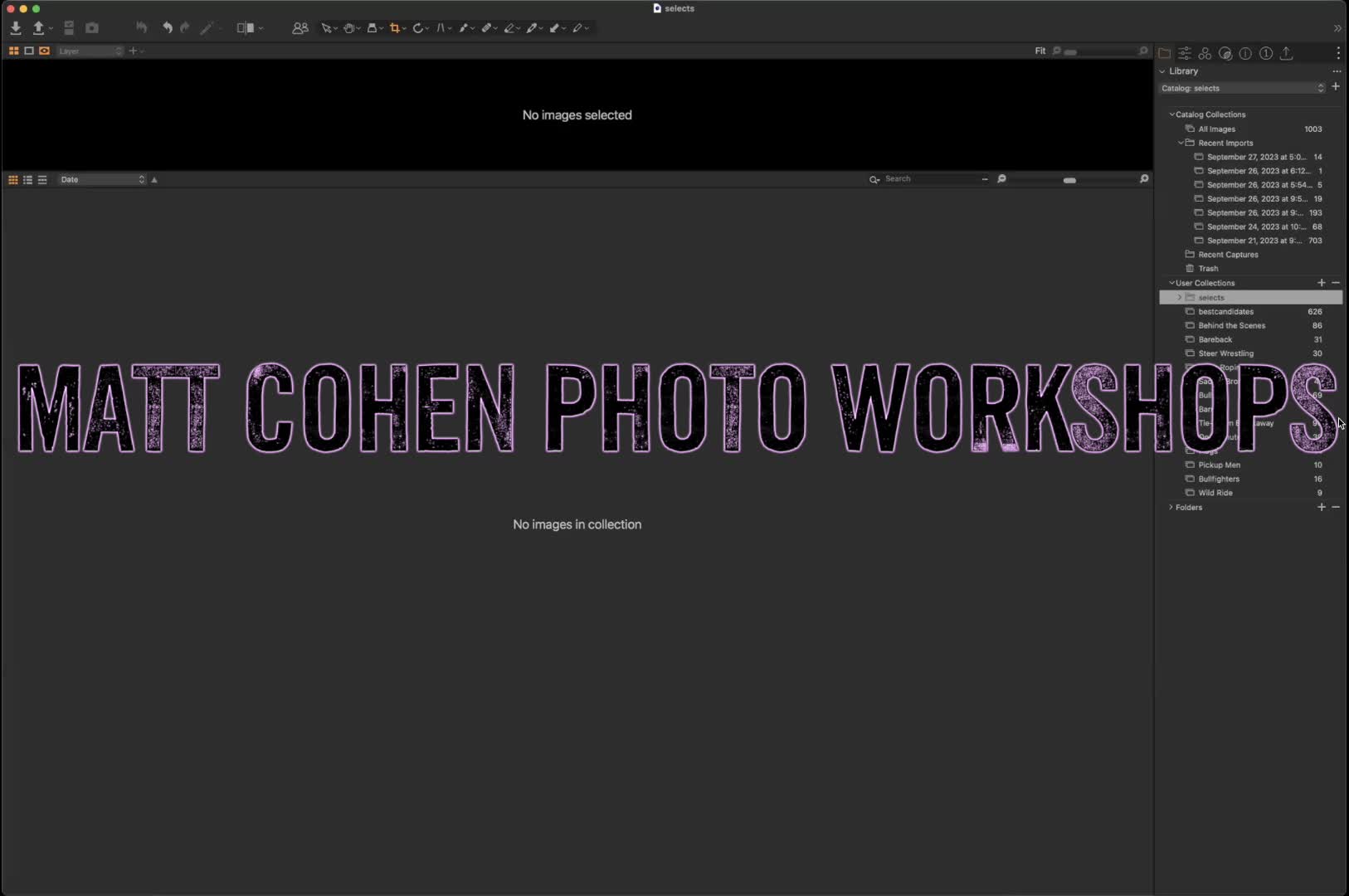Expand the Folders section
This screenshot has height=896, width=1349.
tap(1171, 507)
